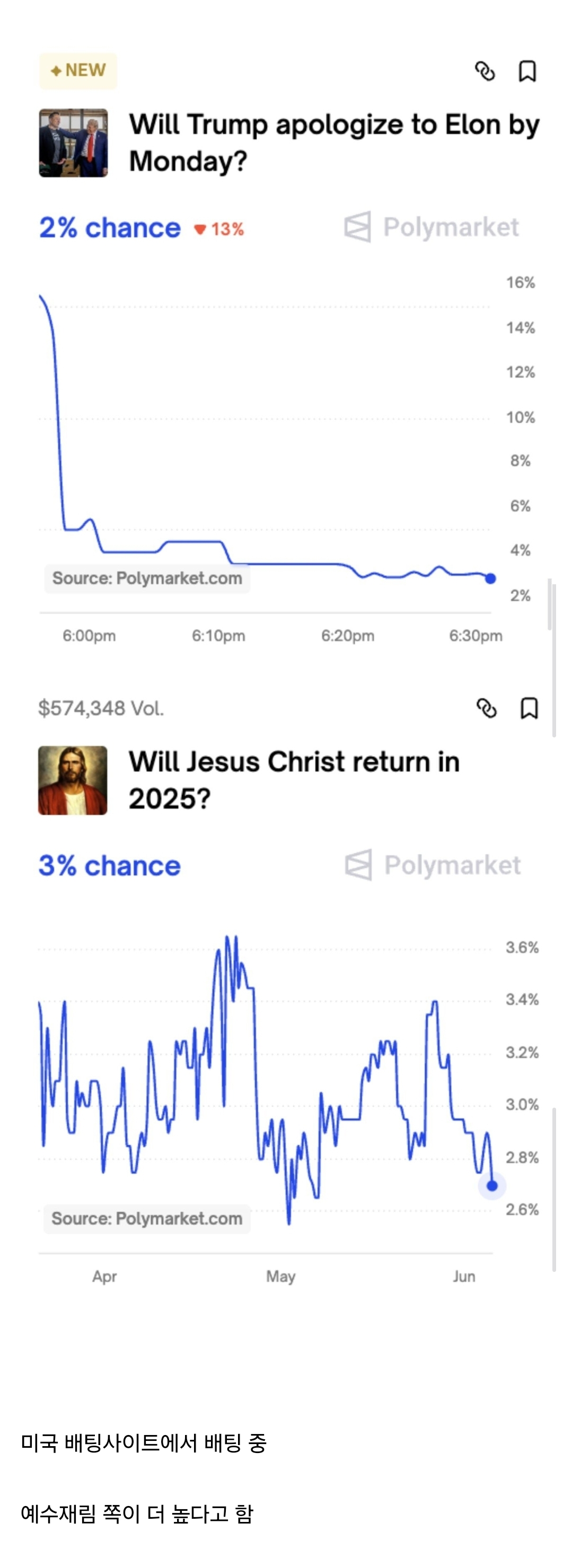Click the $574,348 Vol. text

101,709
